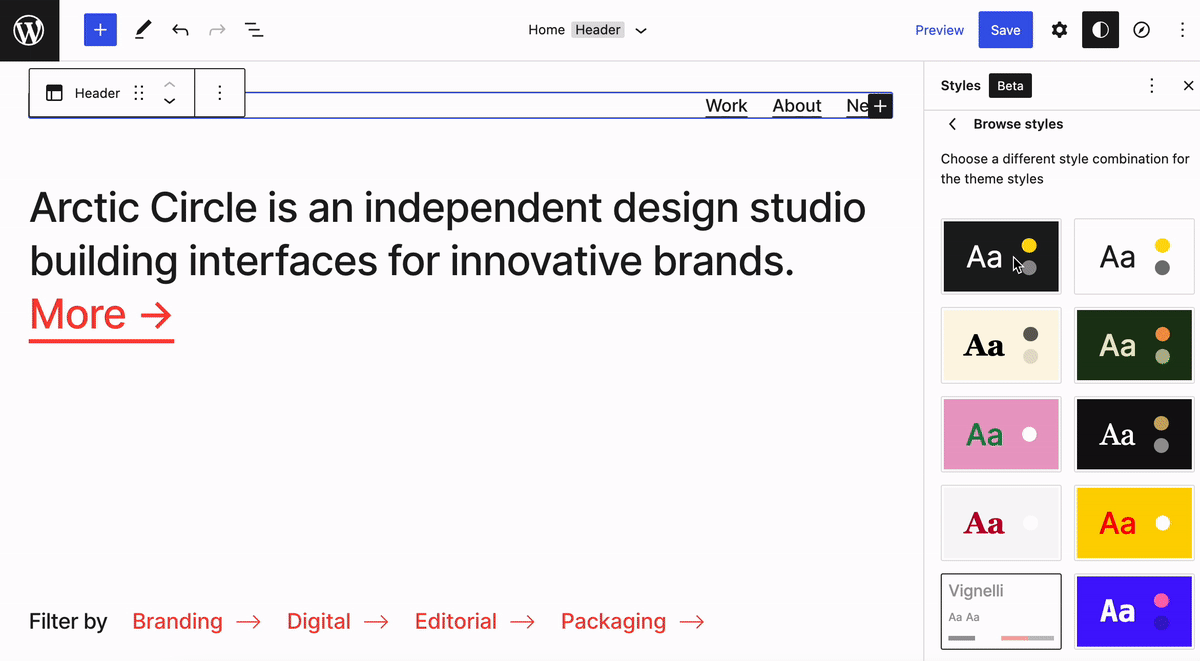Open Header block options three-dot menu

pyautogui.click(x=219, y=93)
